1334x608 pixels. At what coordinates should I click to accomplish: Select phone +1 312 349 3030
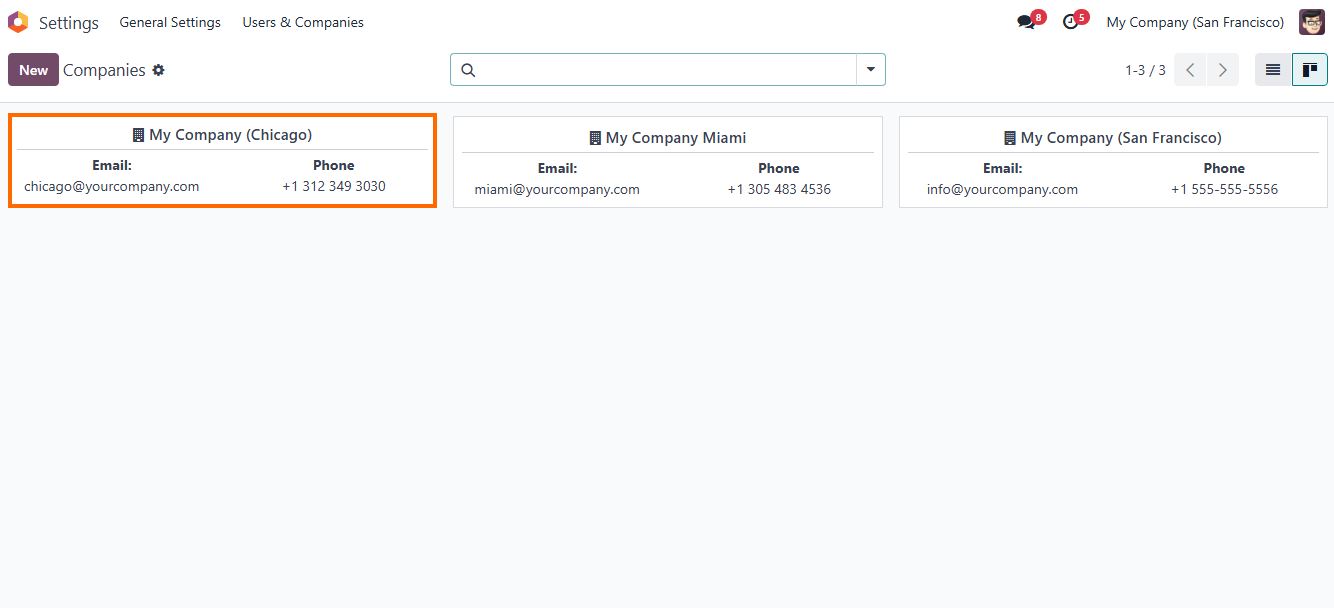tap(334, 186)
